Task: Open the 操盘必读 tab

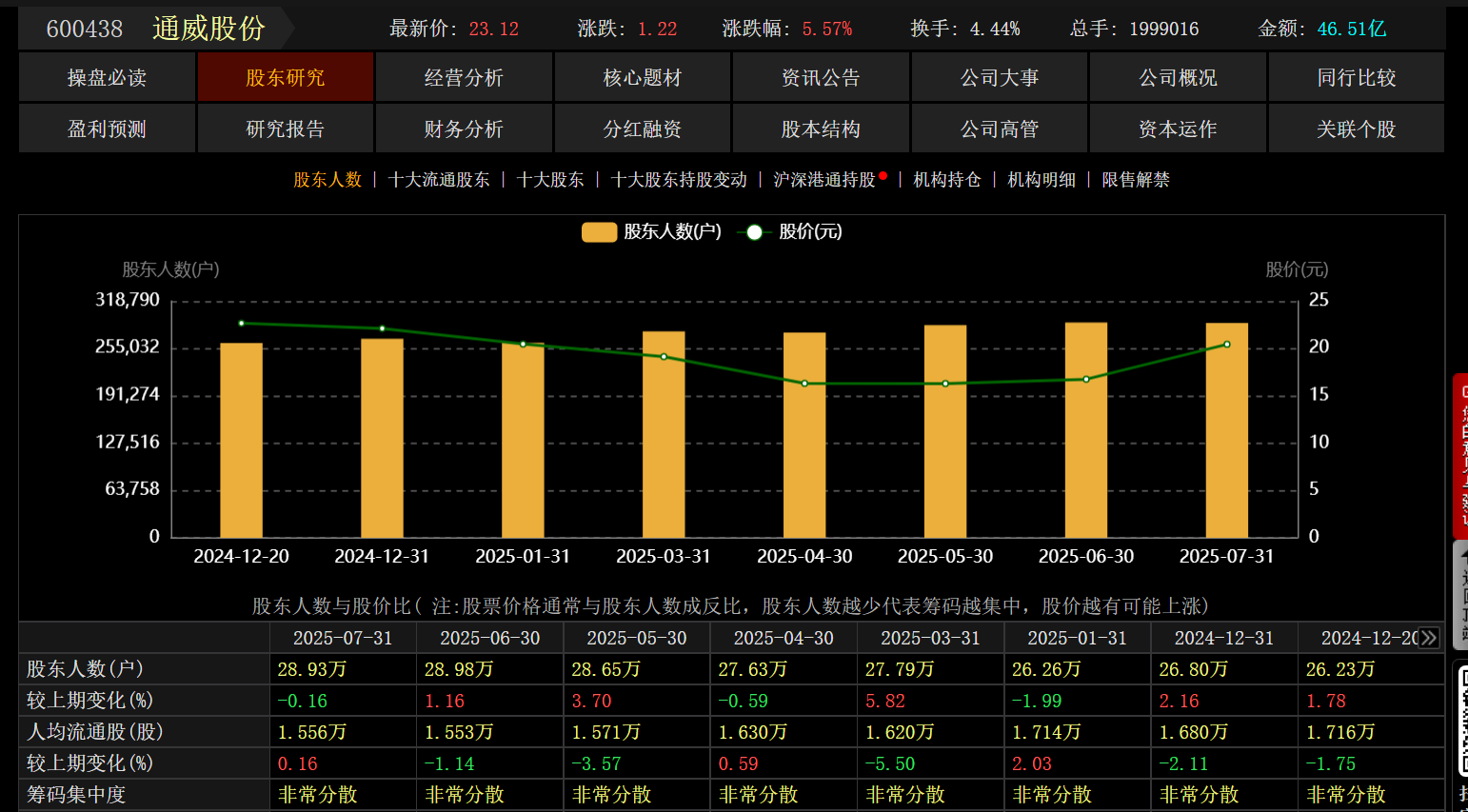Action: [107, 77]
